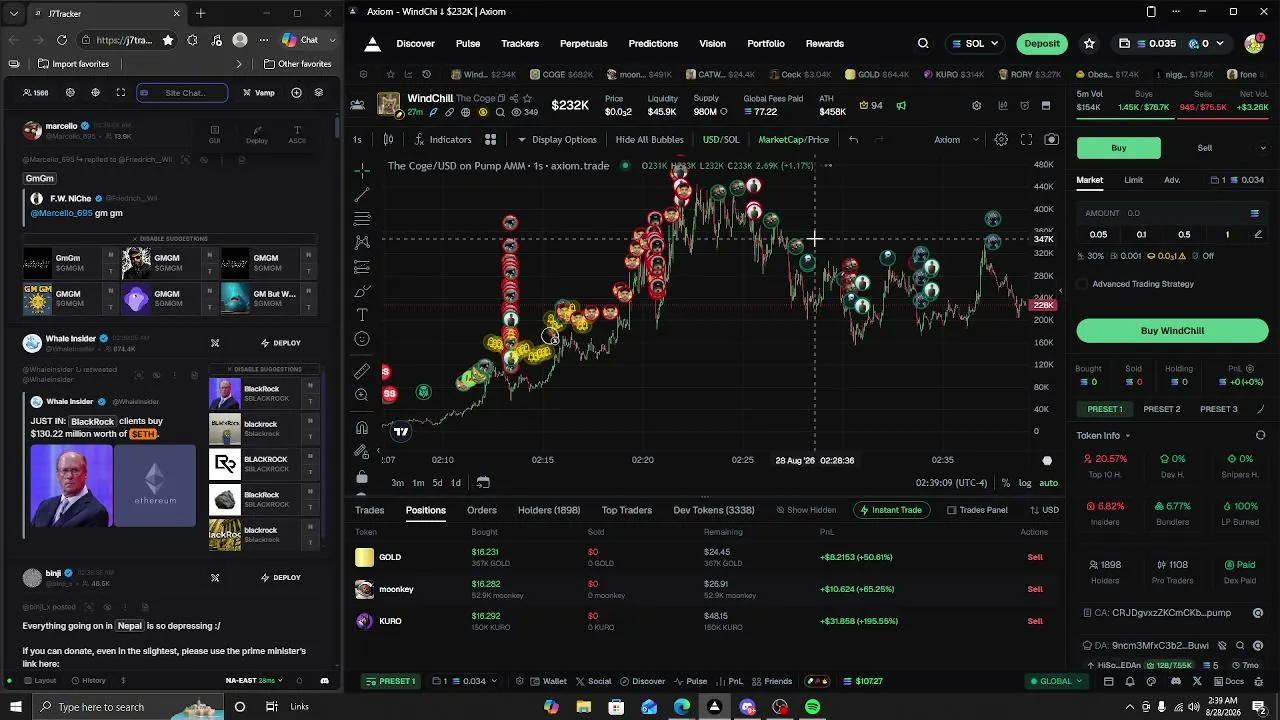This screenshot has height=720, width=1280.
Task: Edit the quick buy amount presets
Action: pos(1258,235)
